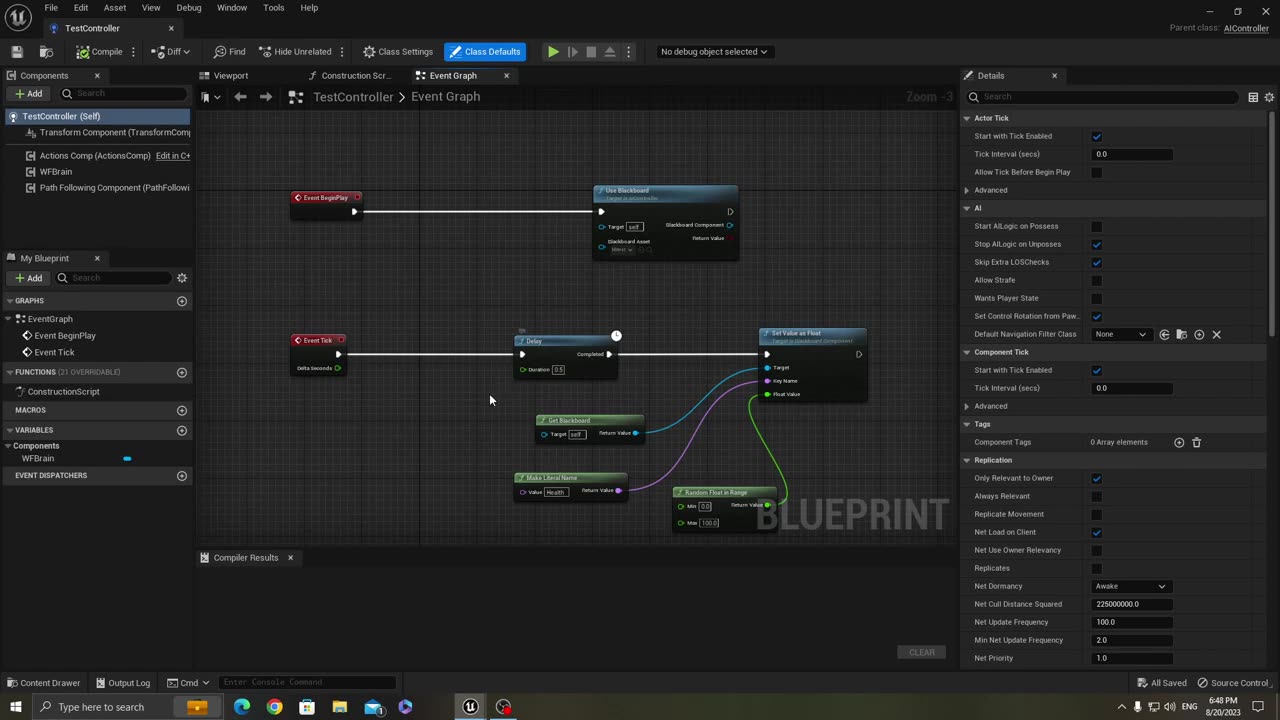The image size is (1280, 720).
Task: Open the File menu
Action: point(51,8)
